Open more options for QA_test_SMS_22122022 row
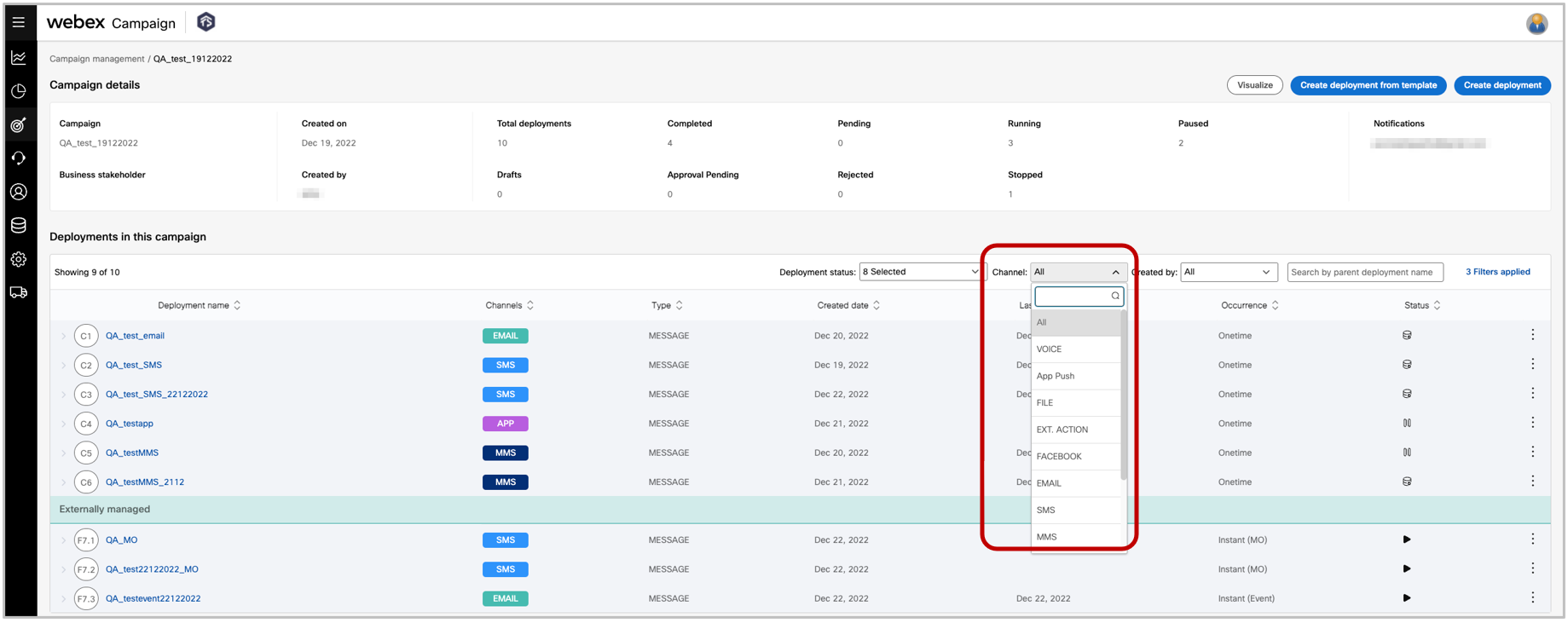Viewport: 1568px width, 623px height. click(1532, 394)
